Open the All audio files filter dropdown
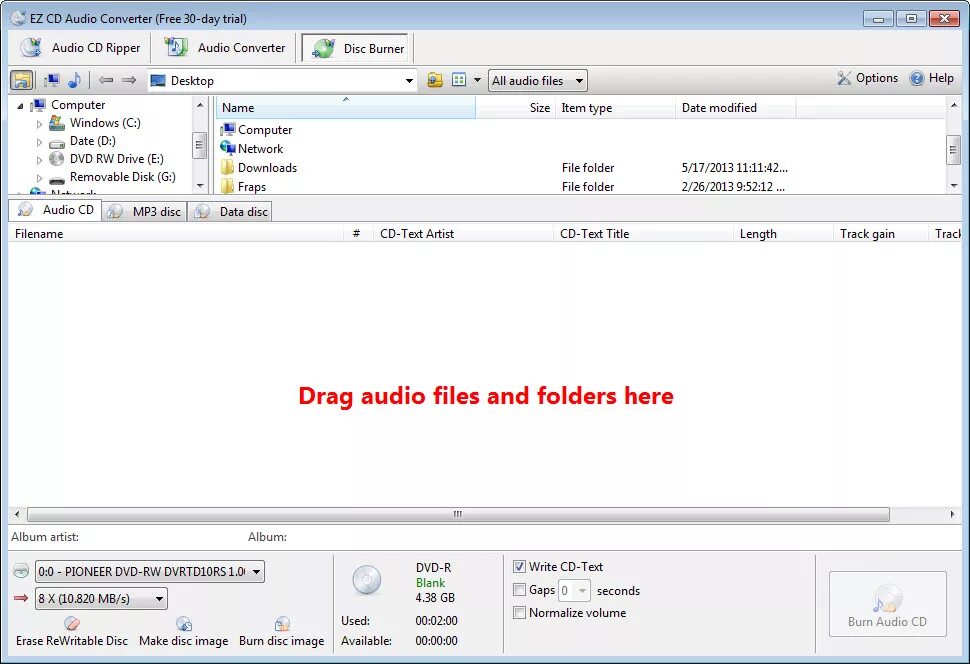 coord(537,80)
